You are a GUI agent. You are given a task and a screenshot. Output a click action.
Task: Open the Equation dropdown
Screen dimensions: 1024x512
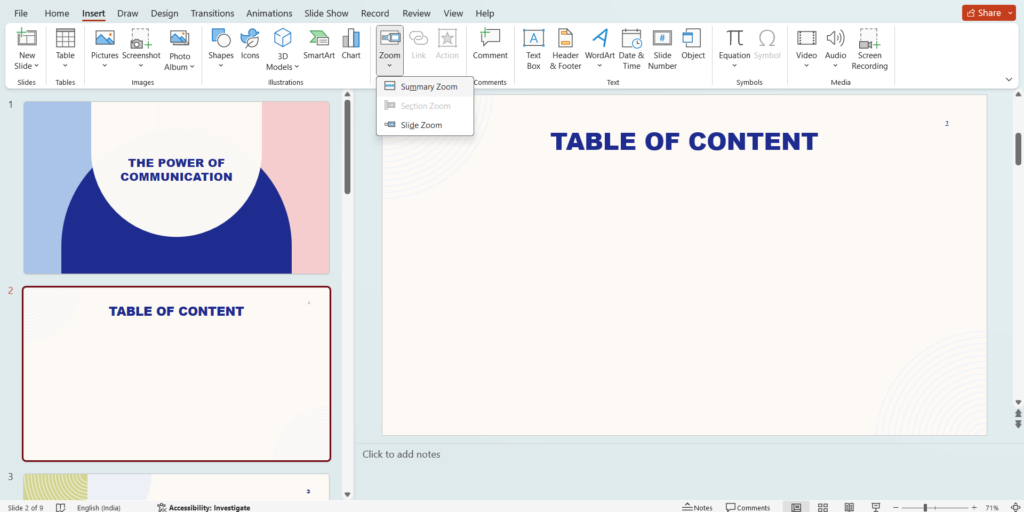point(734,66)
